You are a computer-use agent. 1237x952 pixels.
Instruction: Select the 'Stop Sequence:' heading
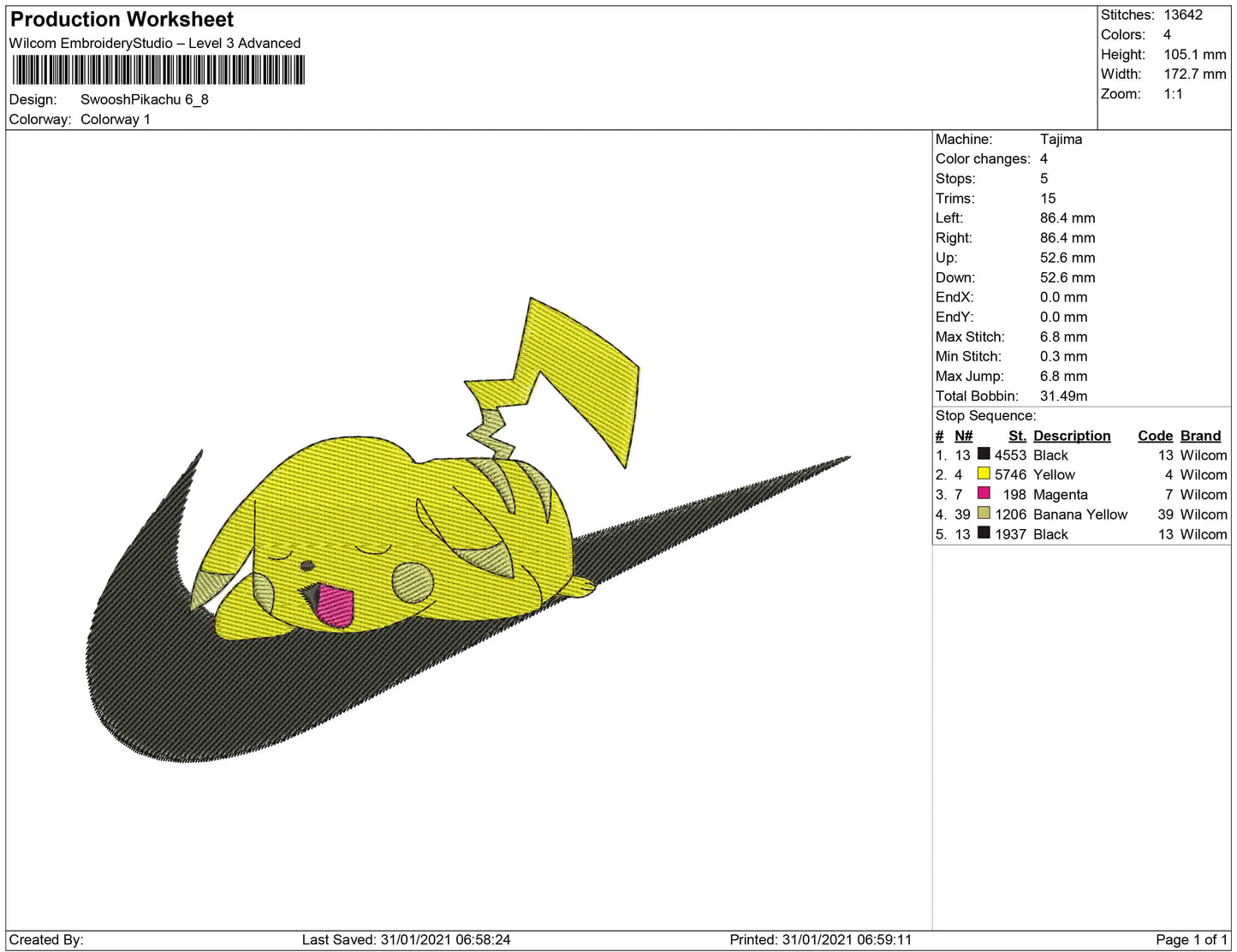pos(985,415)
